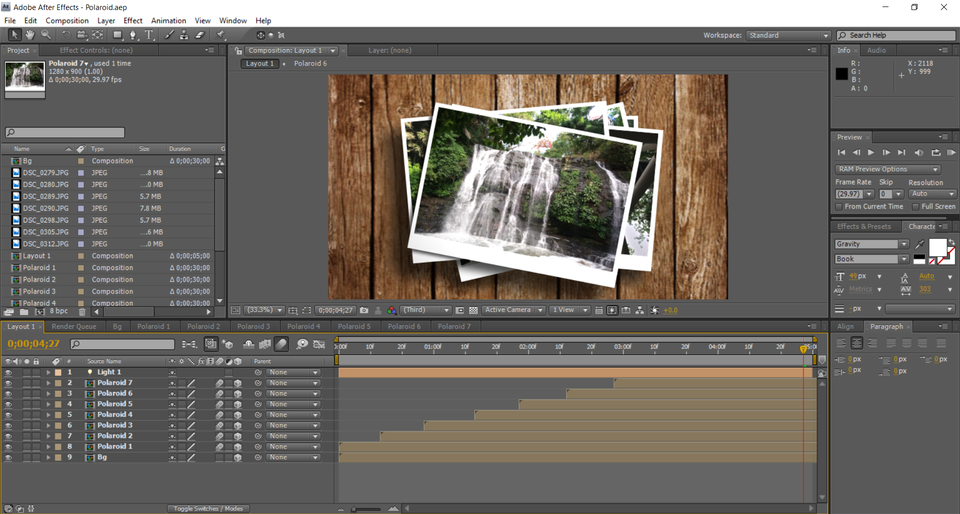This screenshot has width=960, height=514.
Task: Select DSC_0290.JPG in the Project panel
Action: [45, 208]
